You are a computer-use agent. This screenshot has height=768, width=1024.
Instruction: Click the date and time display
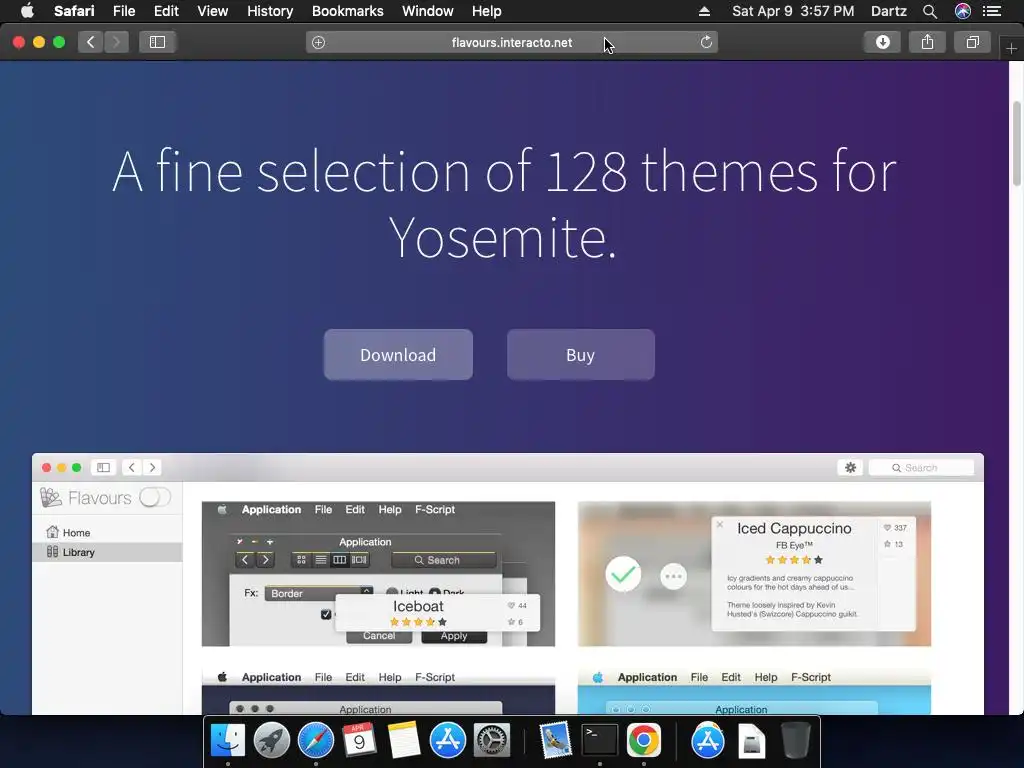coord(793,11)
